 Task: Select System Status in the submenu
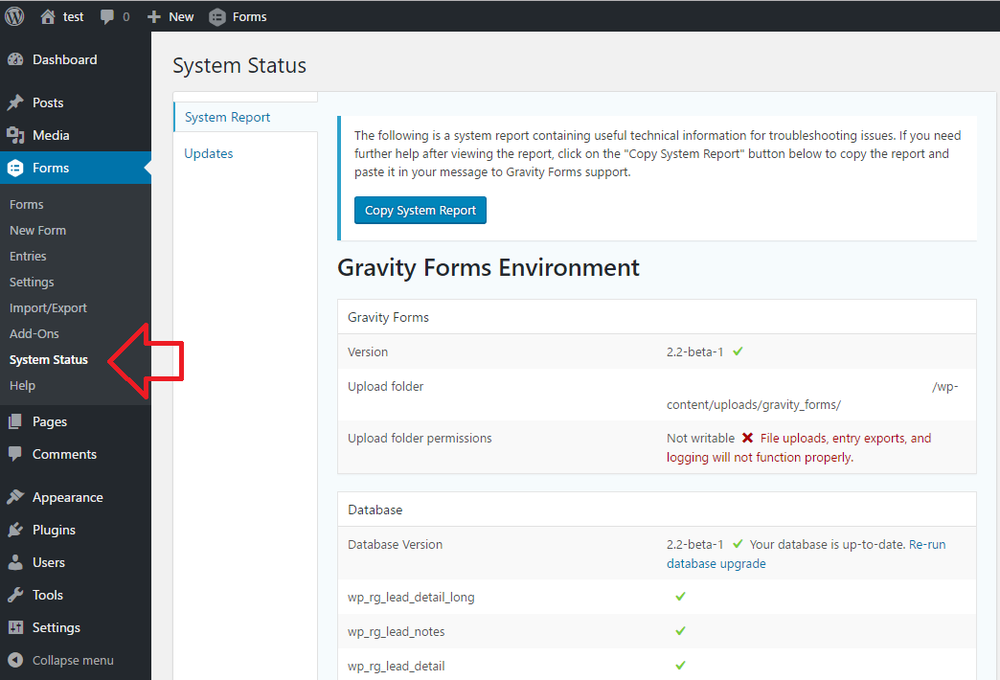tap(48, 360)
